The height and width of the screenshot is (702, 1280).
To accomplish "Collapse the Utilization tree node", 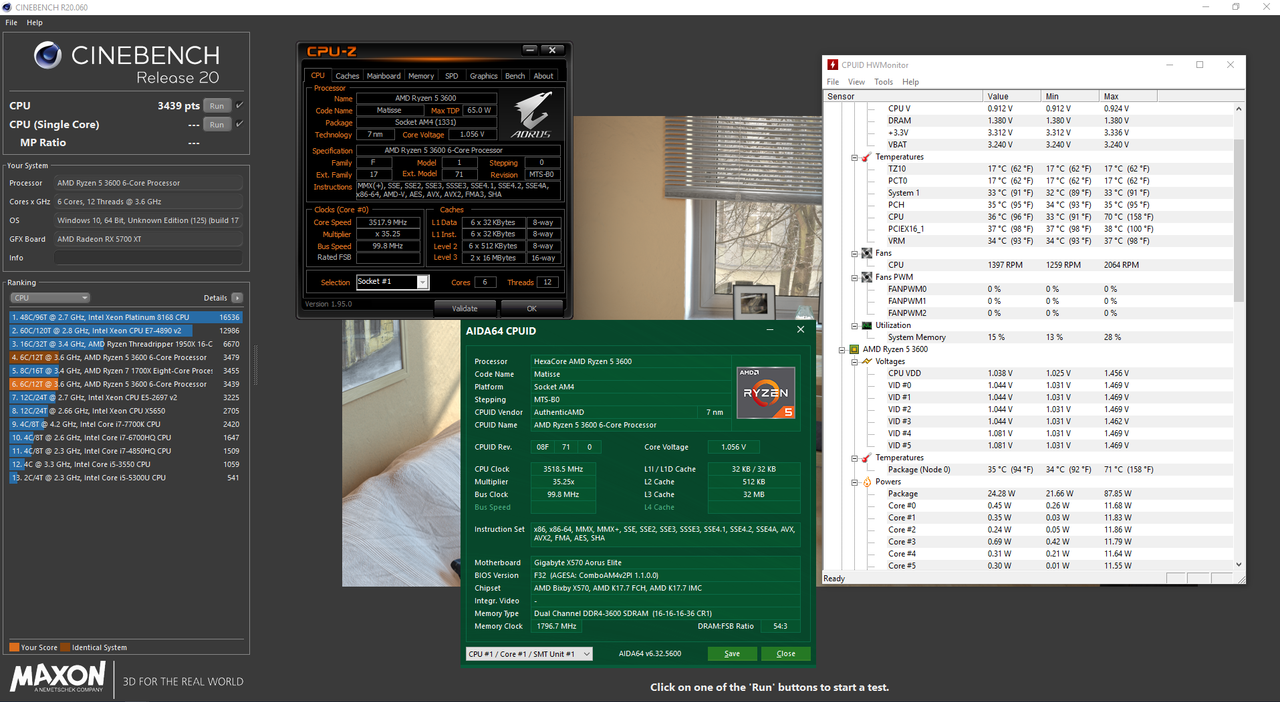I will coord(855,325).
